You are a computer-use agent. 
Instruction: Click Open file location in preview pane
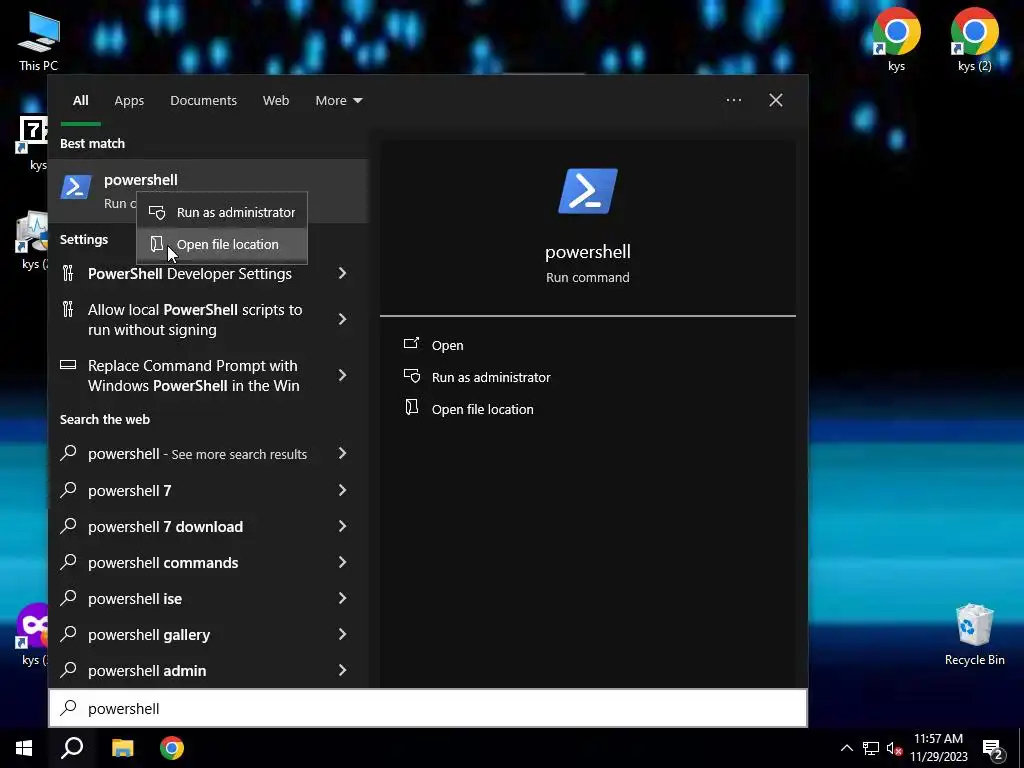[x=483, y=409]
